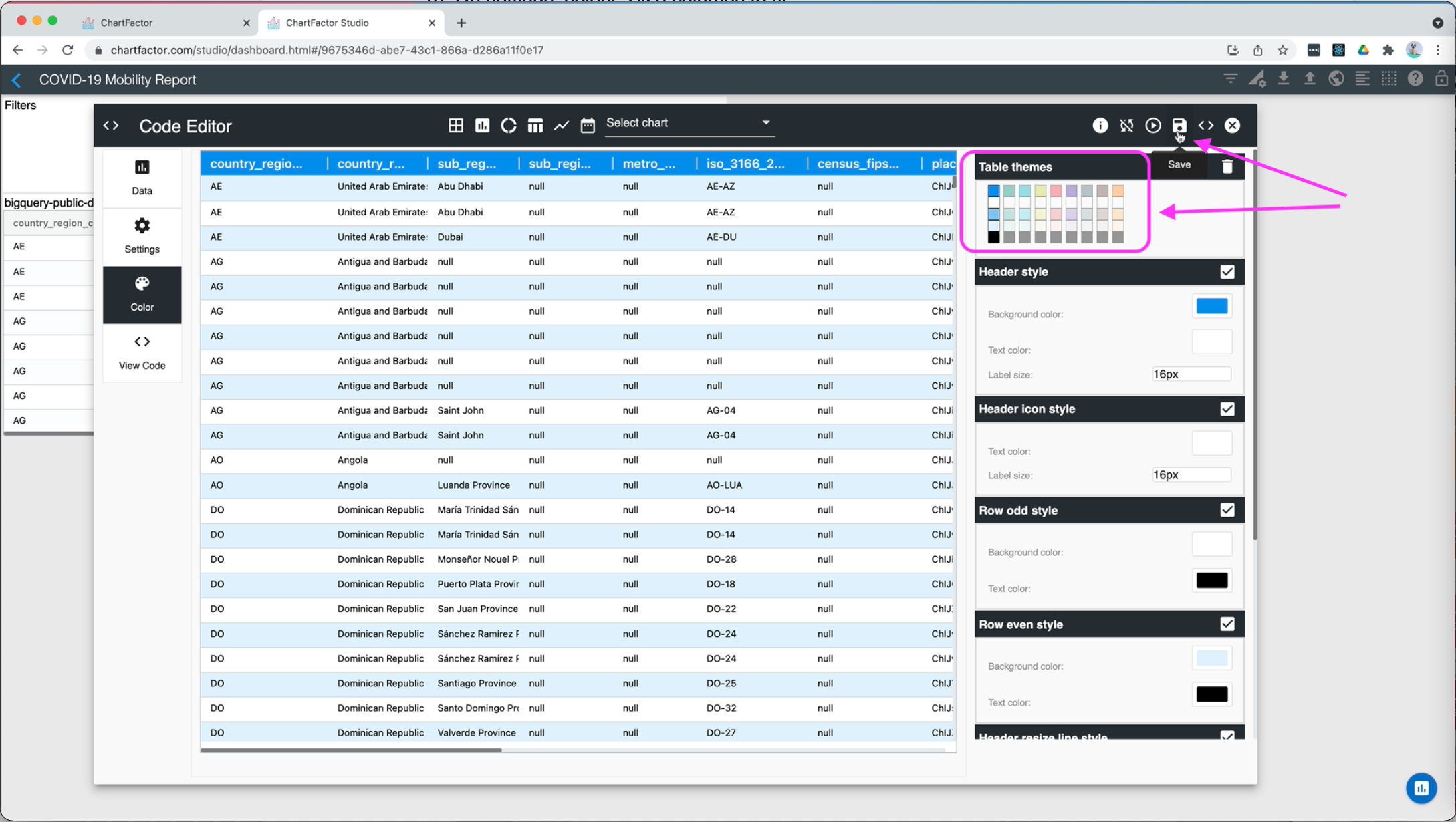Click the trash icon beside Table themes
1456x822 pixels.
pos(1227,166)
